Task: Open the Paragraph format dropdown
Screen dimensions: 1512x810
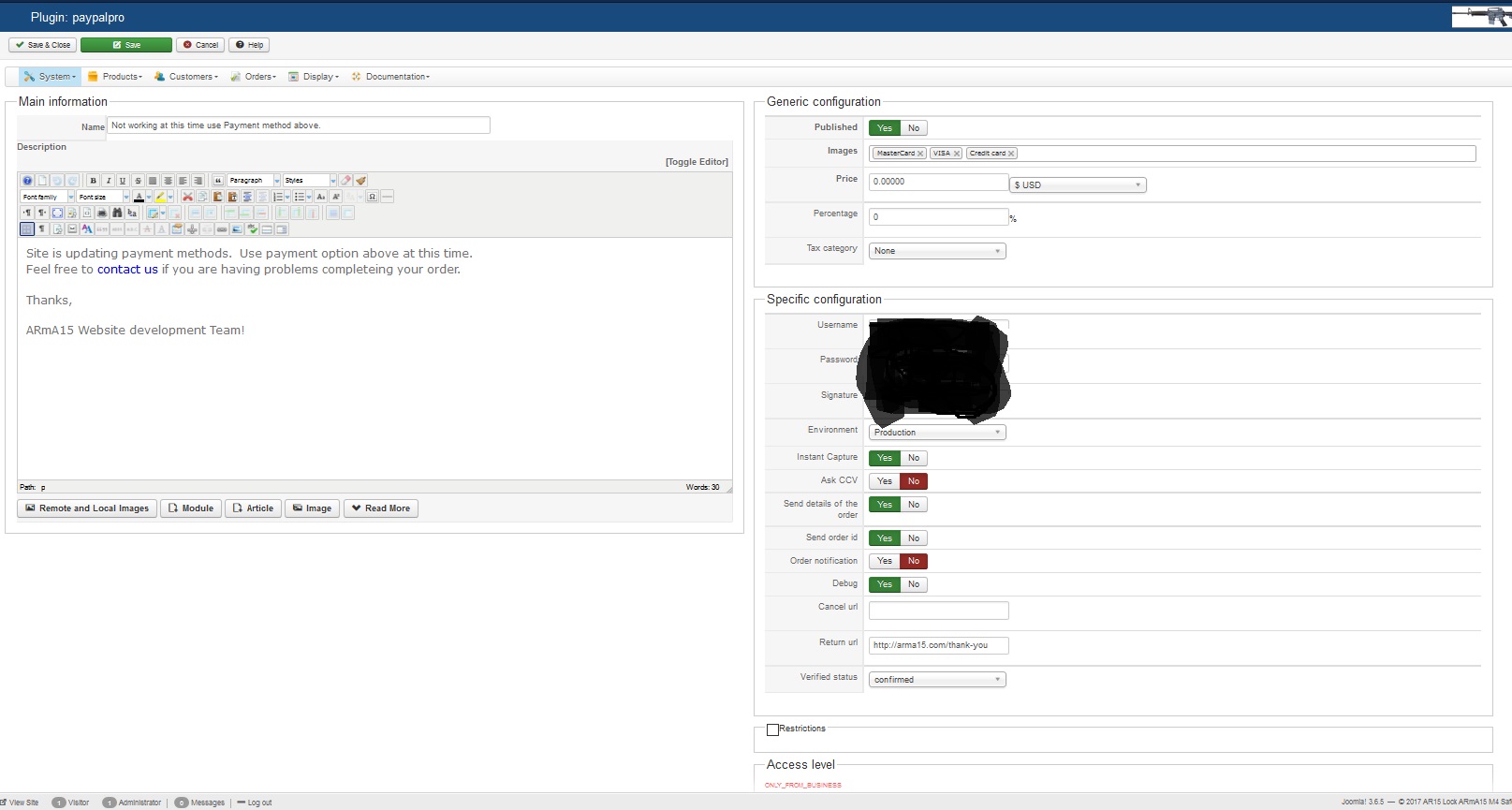Action: click(x=254, y=181)
